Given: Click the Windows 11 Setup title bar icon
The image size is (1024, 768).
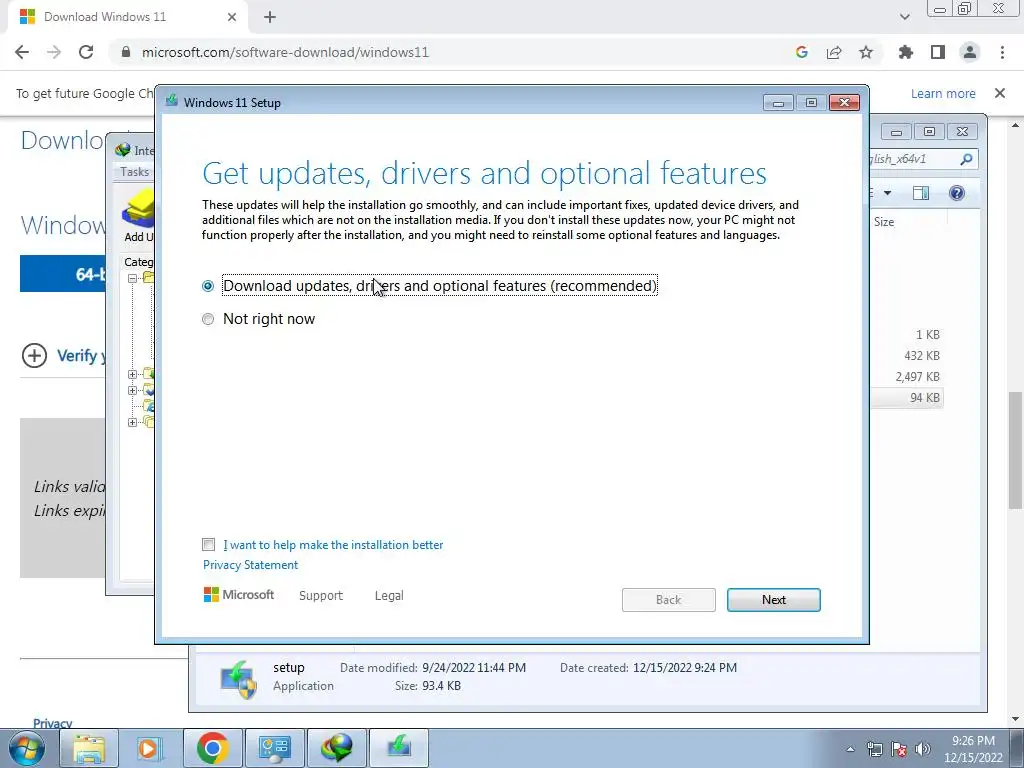Looking at the screenshot, I should coord(172,101).
